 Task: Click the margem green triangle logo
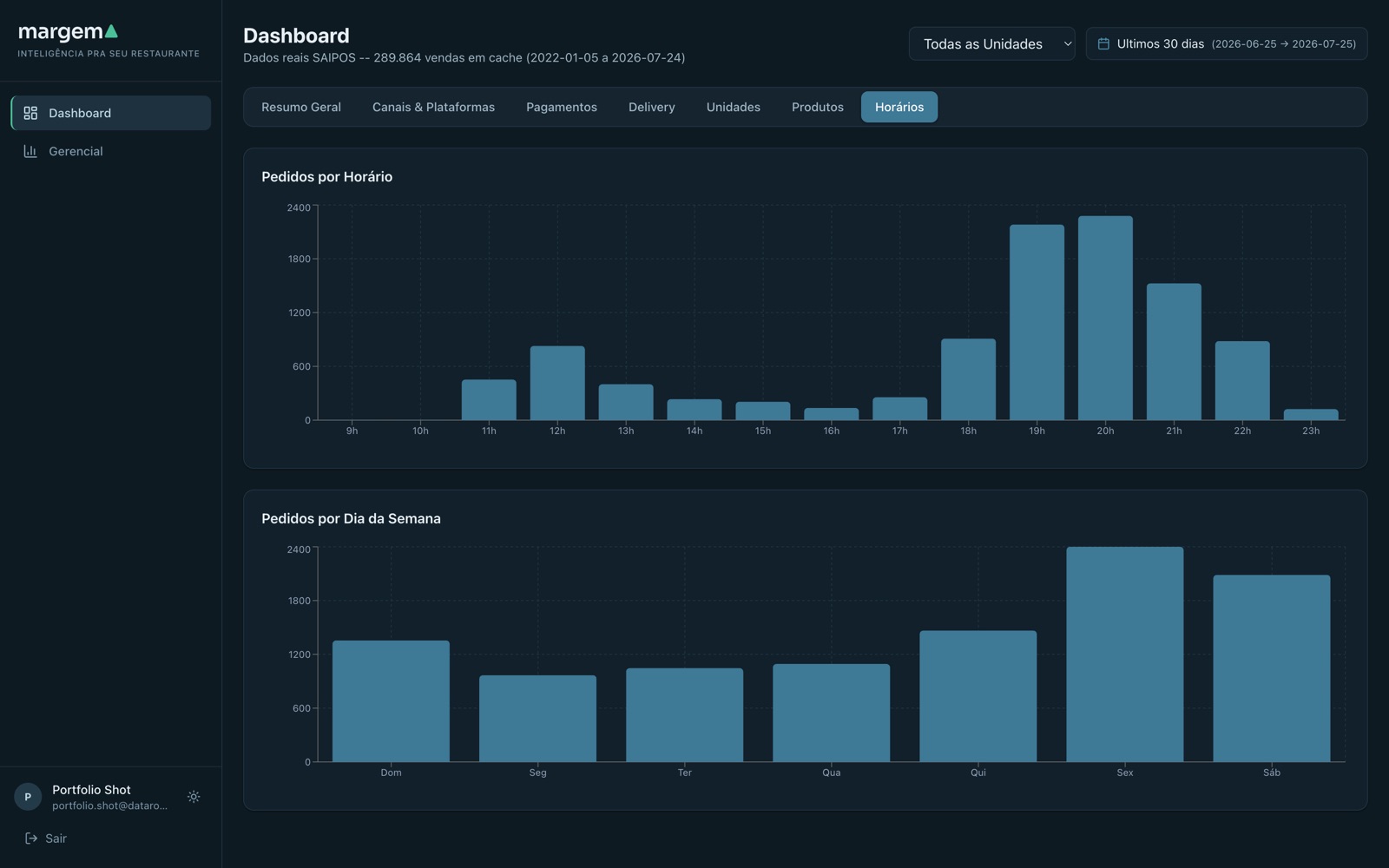coord(110,31)
